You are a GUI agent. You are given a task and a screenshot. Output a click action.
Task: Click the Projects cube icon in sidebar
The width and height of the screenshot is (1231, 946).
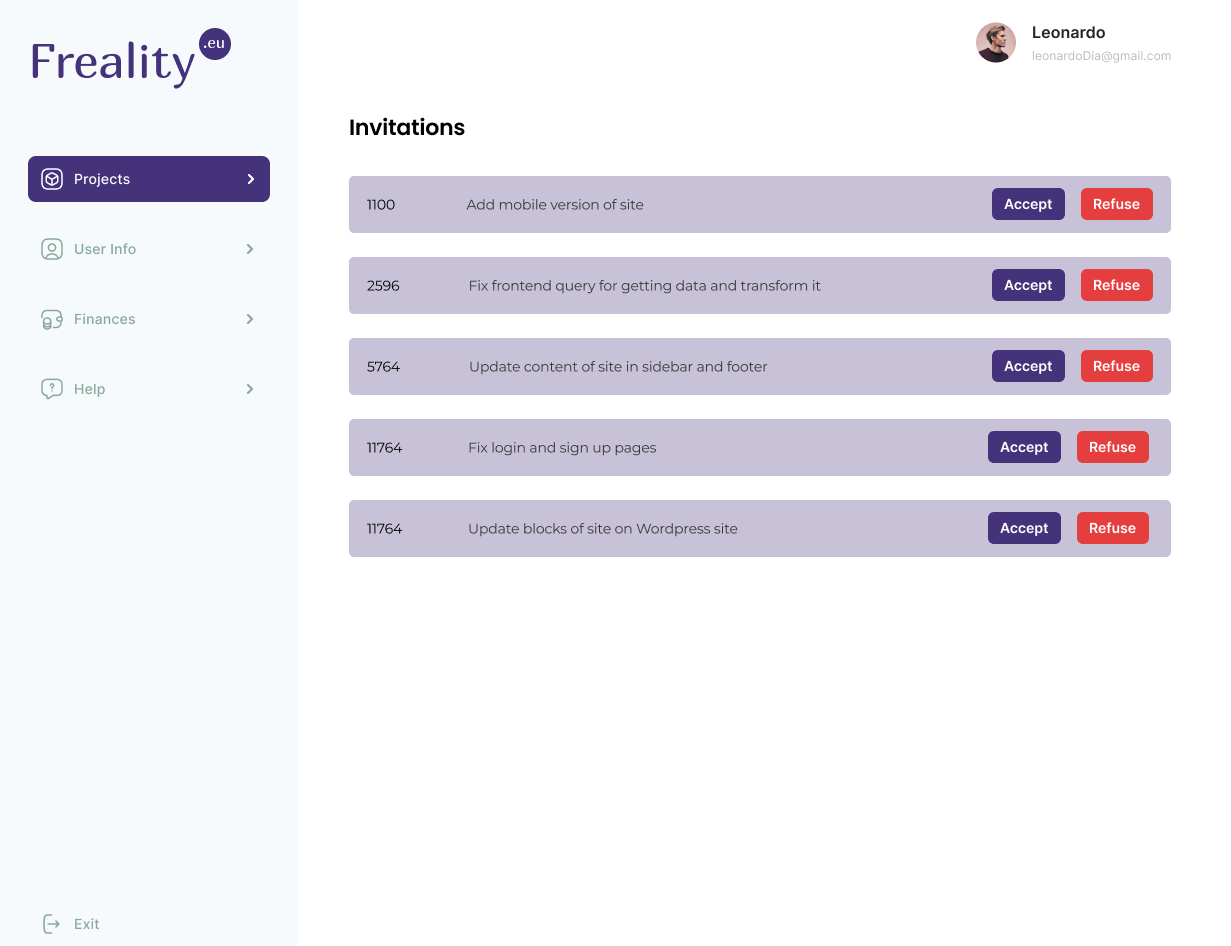[x=51, y=179]
